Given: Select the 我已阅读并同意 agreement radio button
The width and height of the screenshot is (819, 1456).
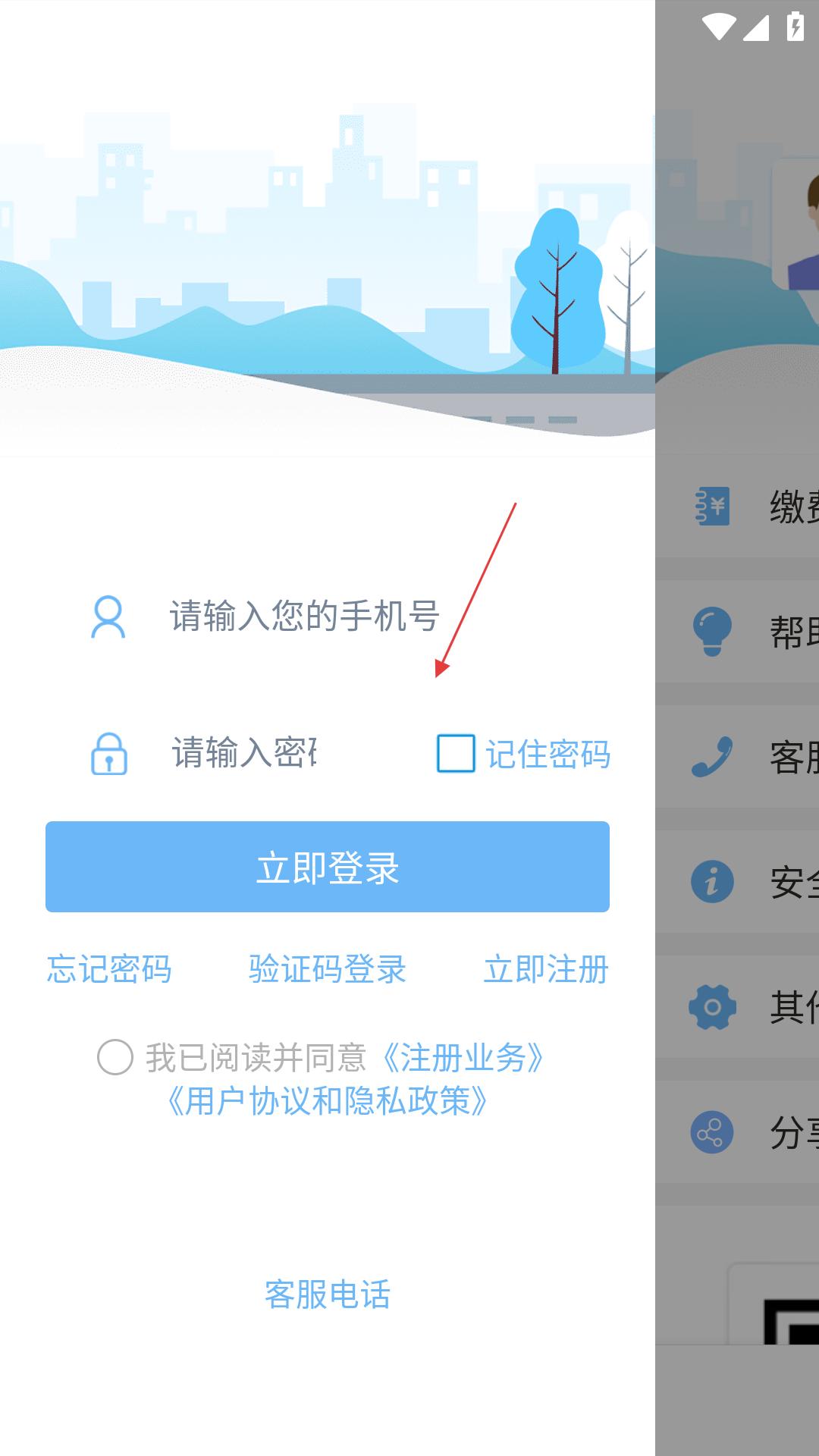Looking at the screenshot, I should [x=115, y=1057].
